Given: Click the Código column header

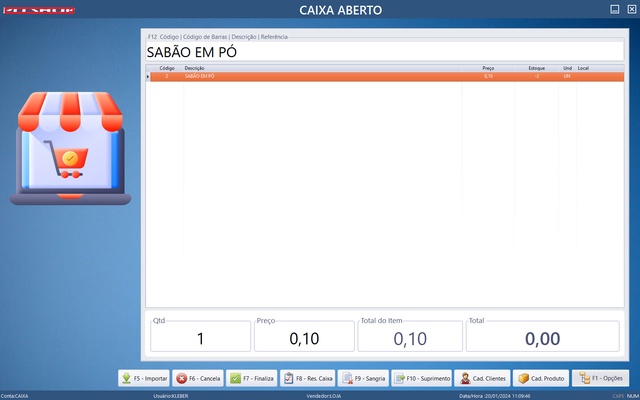Looking at the screenshot, I should [x=167, y=68].
